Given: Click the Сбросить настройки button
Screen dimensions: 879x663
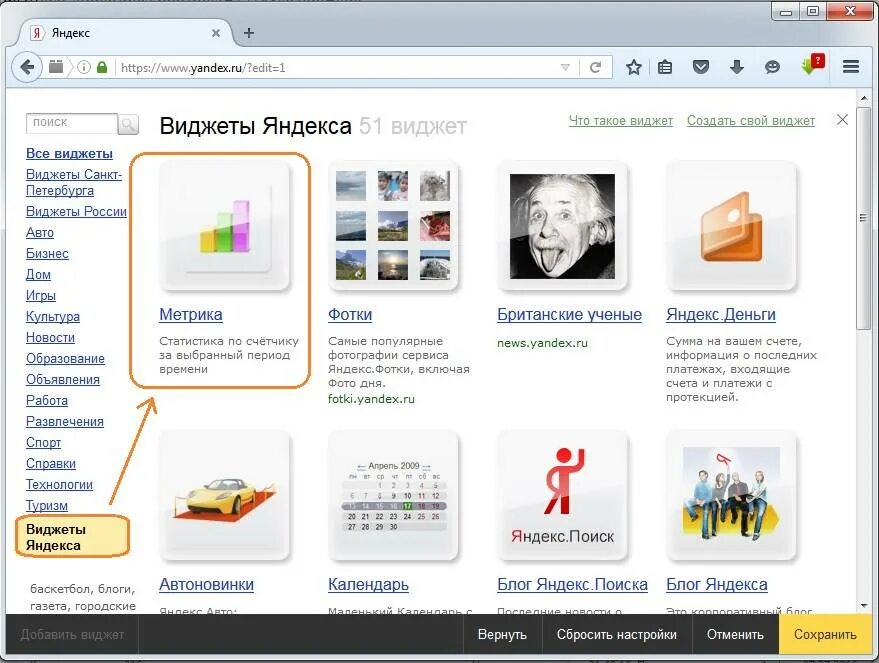Looking at the screenshot, I should coord(617,634).
